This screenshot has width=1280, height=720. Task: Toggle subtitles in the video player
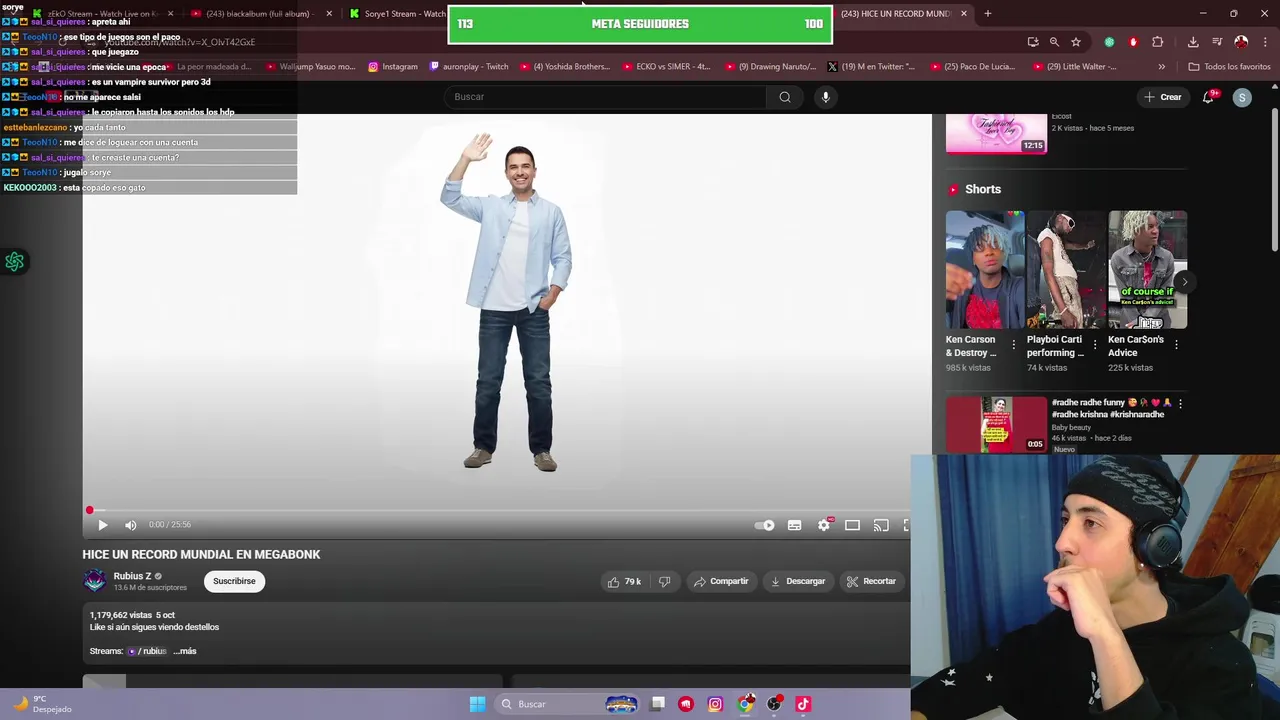794,525
